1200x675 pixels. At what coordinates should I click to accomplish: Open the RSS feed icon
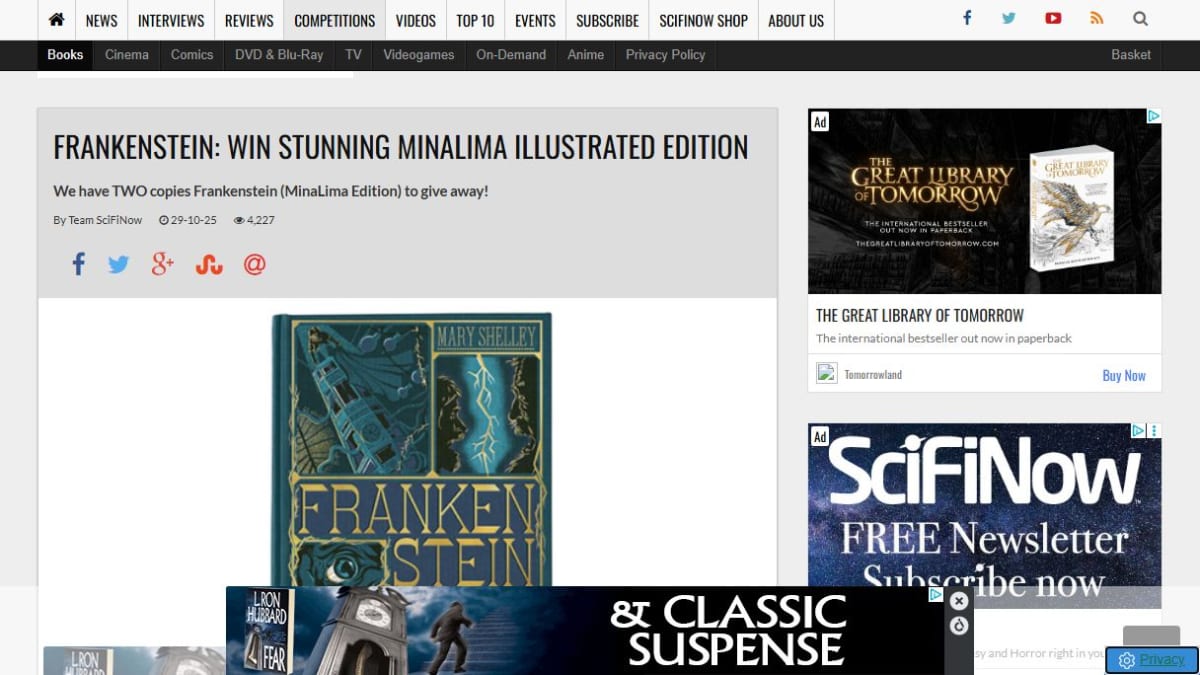tap(1097, 18)
